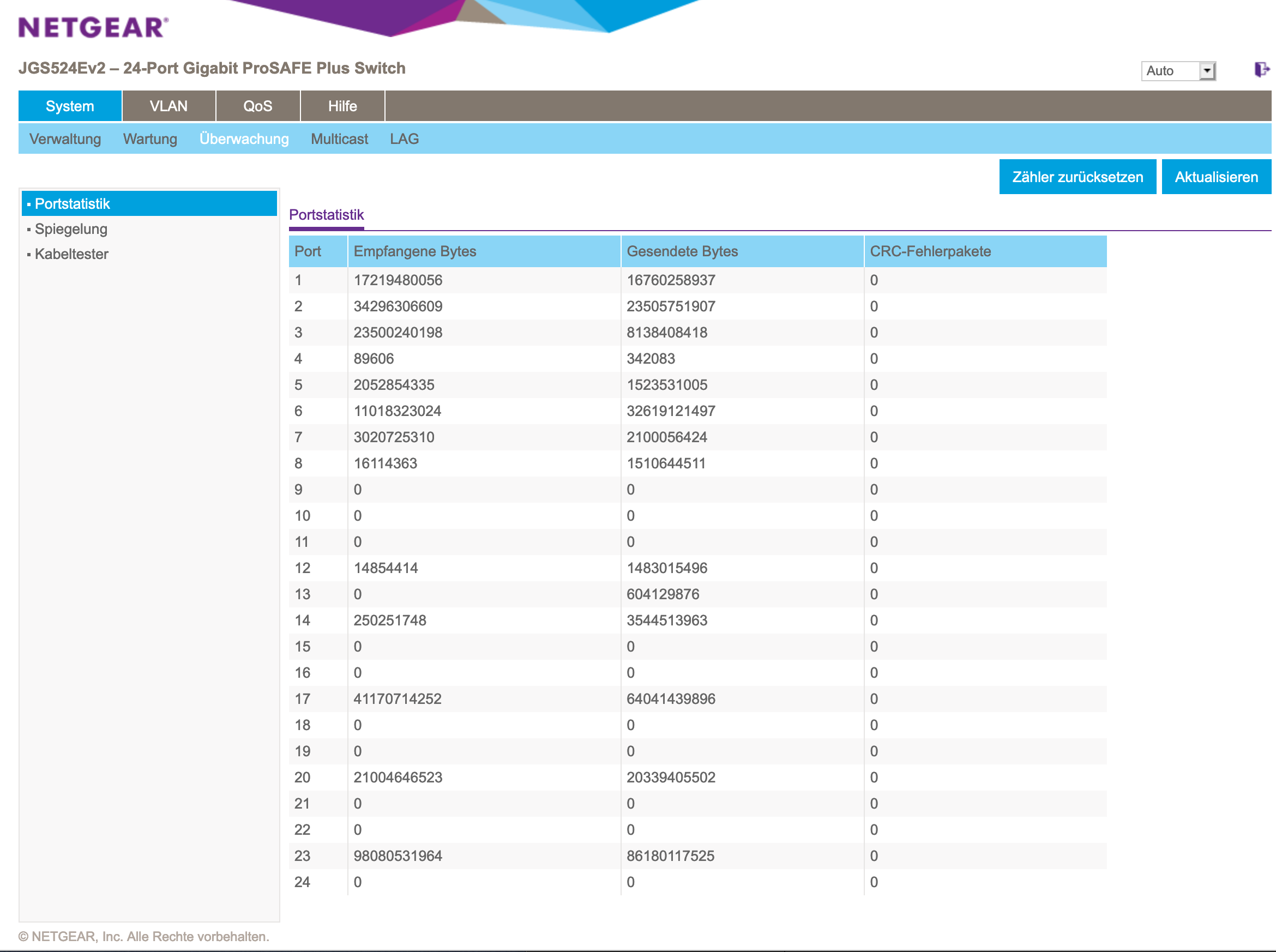Screen dimensions: 1276x952
Task: Open Kabeltester in the sidebar
Action: tap(71, 254)
